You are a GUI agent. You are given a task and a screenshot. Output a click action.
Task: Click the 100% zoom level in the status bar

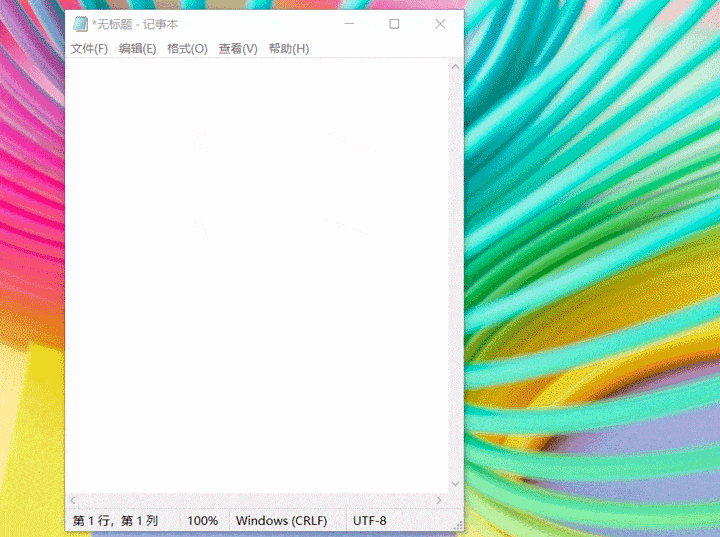[202, 521]
